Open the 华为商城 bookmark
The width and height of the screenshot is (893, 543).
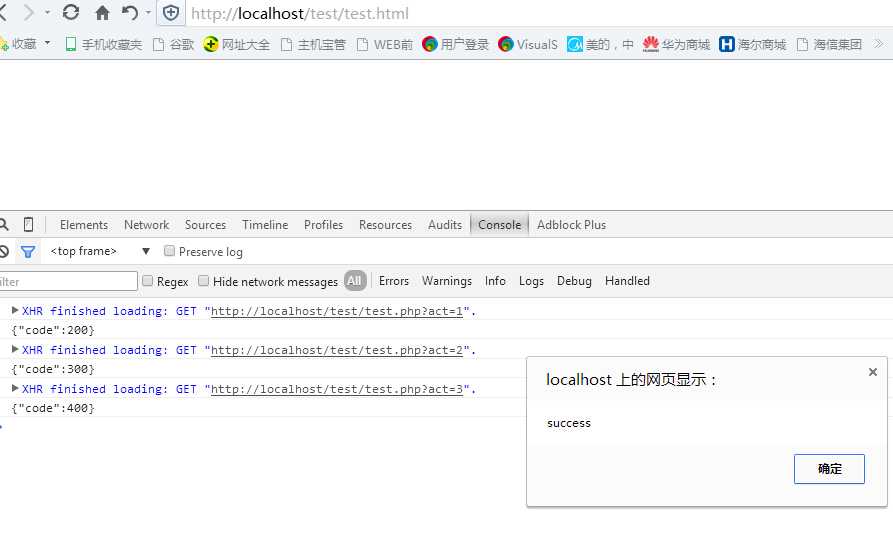click(x=676, y=44)
